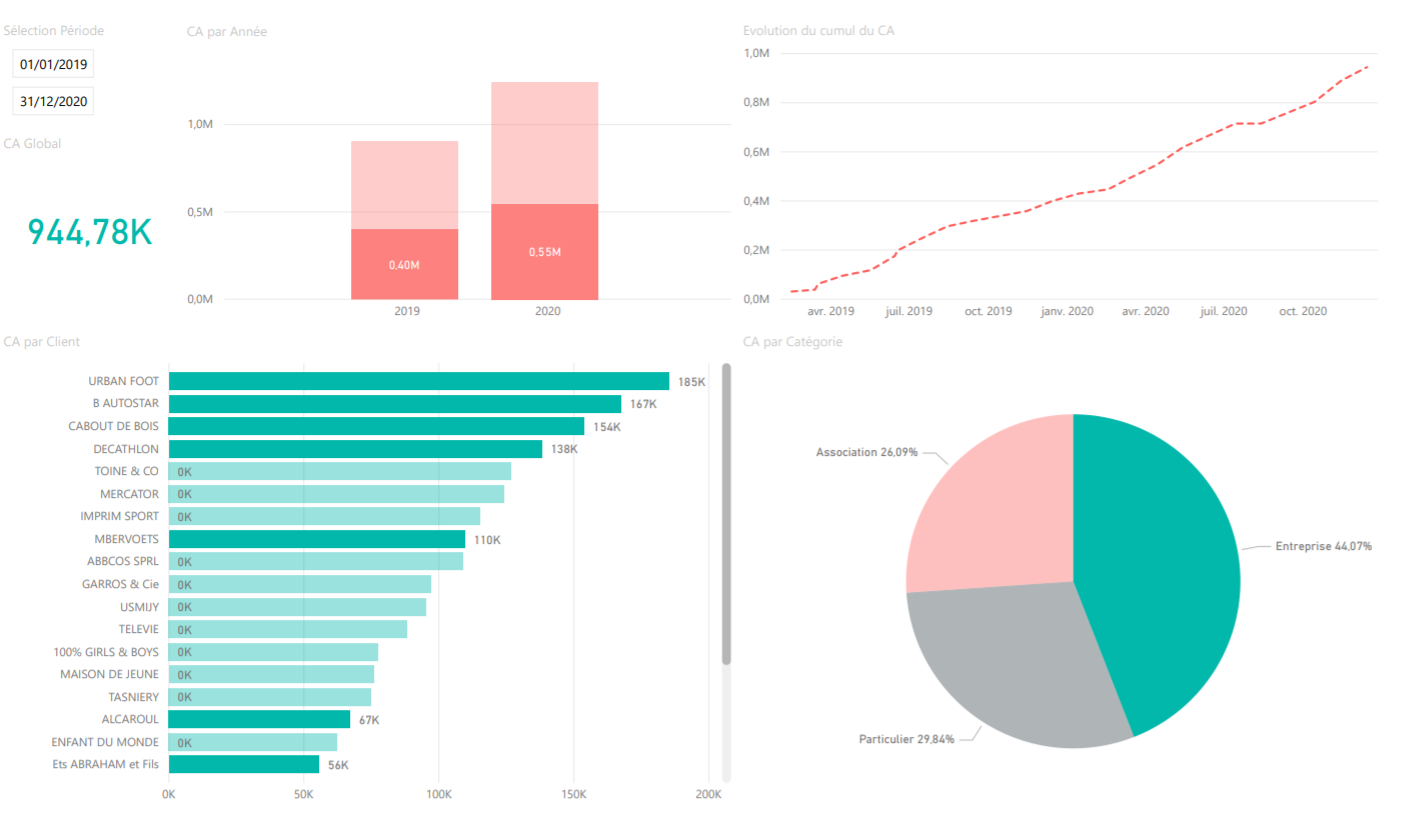
Task: Select the CA Global card value 944,78K
Action: tap(90, 232)
